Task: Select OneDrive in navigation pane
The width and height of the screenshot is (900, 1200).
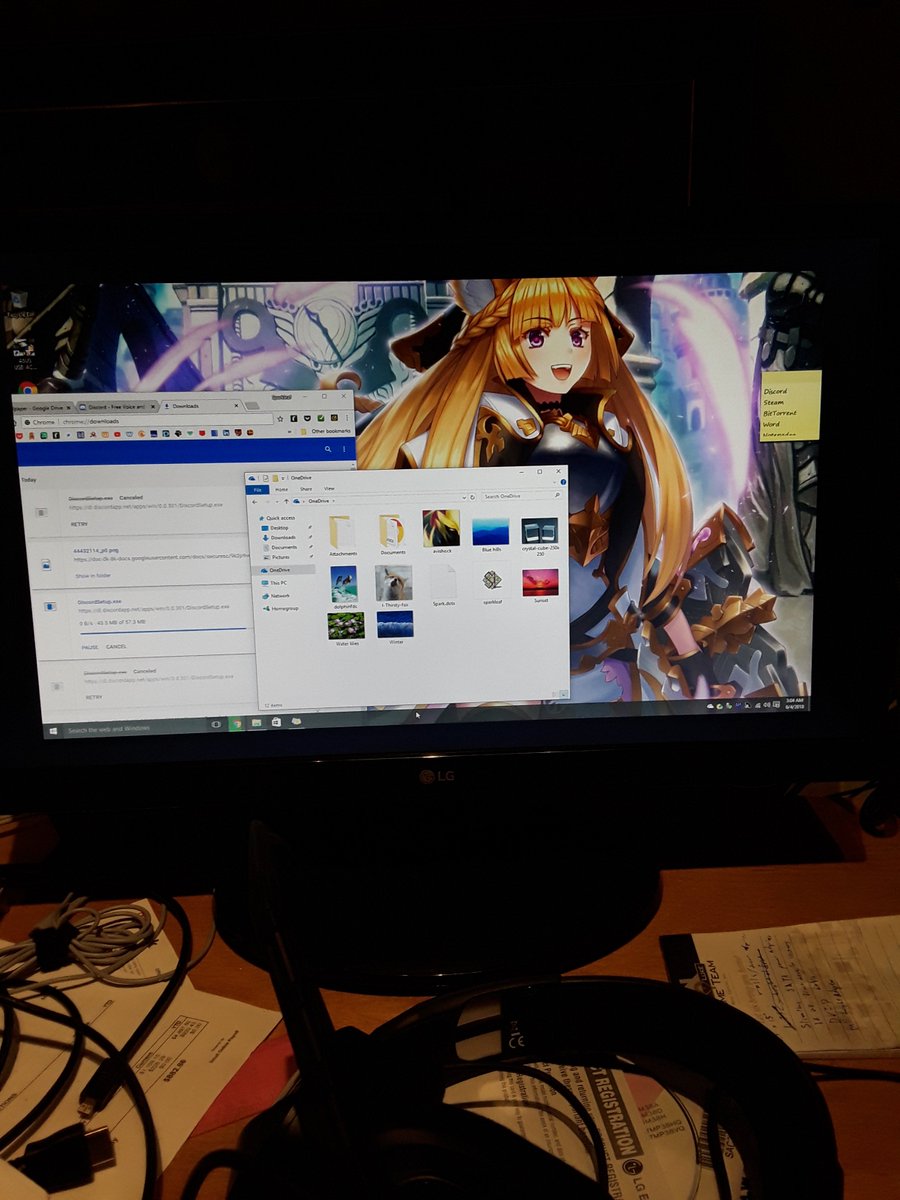Action: pyautogui.click(x=282, y=569)
